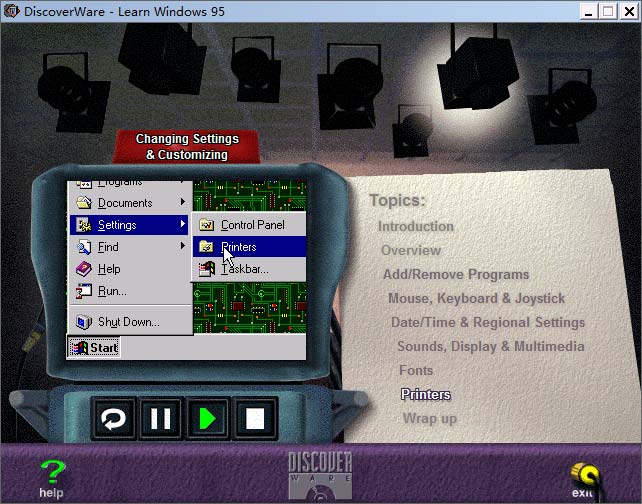Expand the Settings submenu arrow
642x504 pixels.
(183, 224)
